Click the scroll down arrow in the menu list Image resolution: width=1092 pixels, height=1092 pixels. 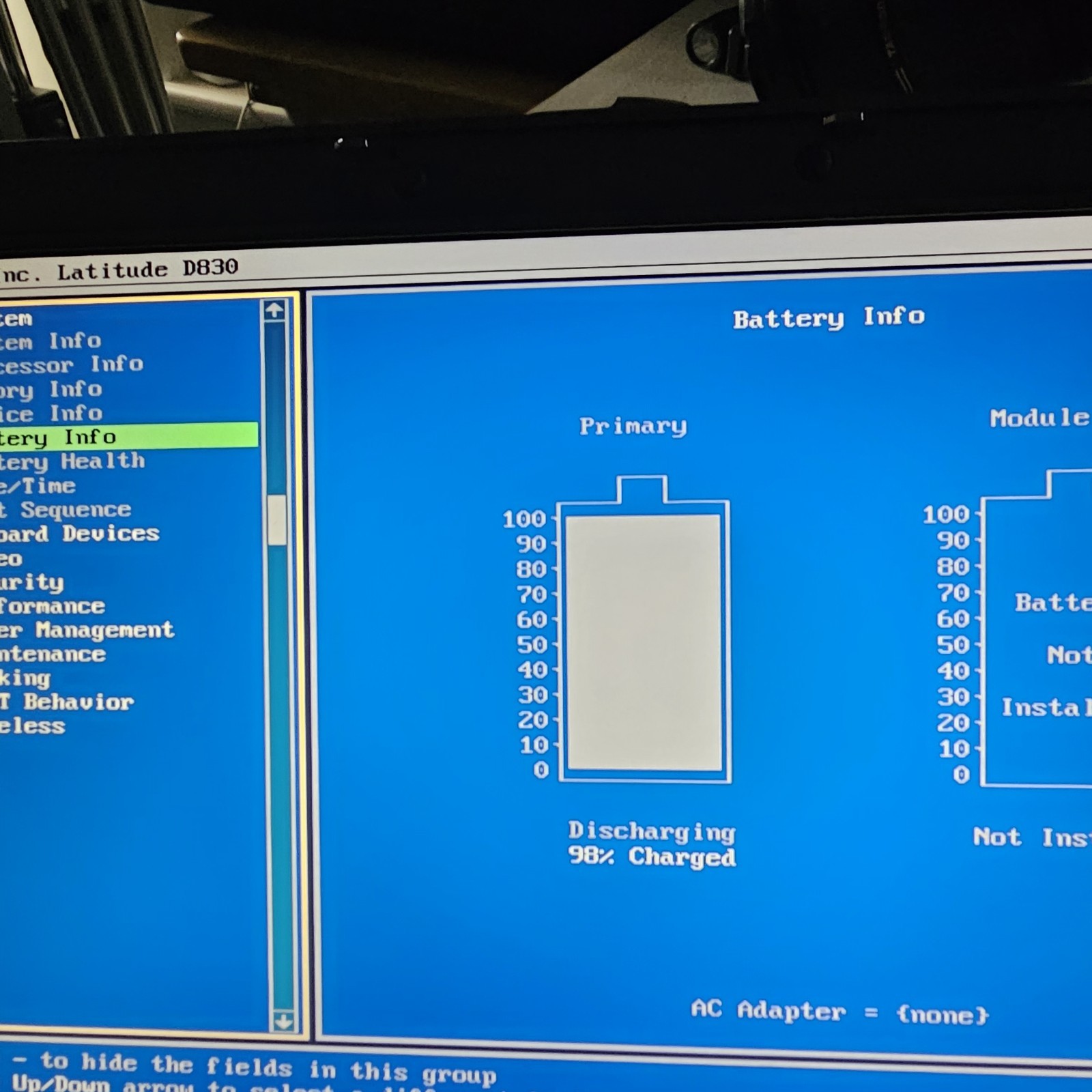[x=283, y=1022]
